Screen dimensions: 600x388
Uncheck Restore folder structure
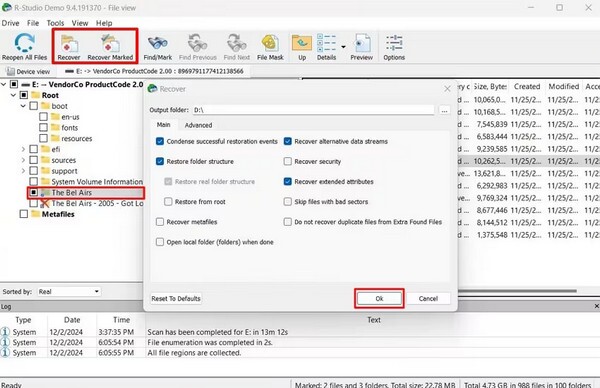pos(160,161)
